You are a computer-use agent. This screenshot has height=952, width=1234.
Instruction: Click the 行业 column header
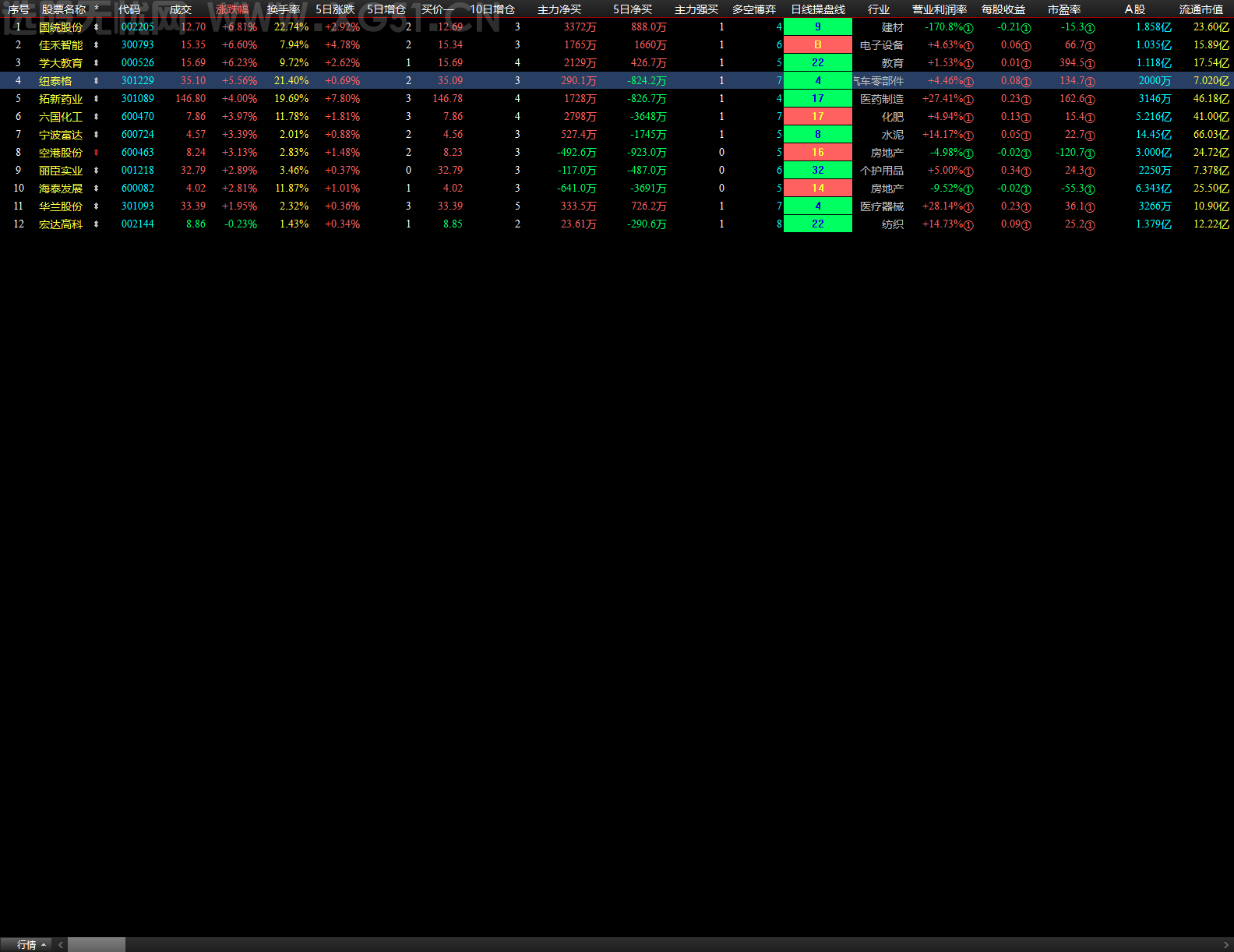[879, 9]
